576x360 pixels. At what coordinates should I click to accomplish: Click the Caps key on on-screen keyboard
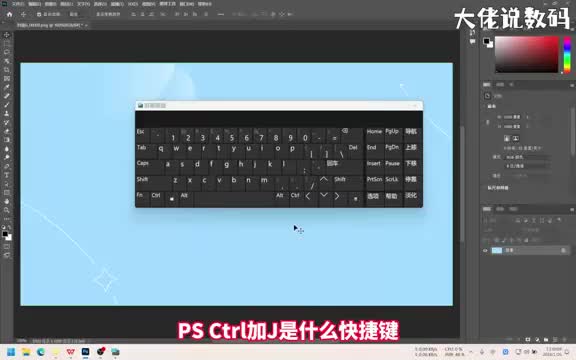point(148,168)
